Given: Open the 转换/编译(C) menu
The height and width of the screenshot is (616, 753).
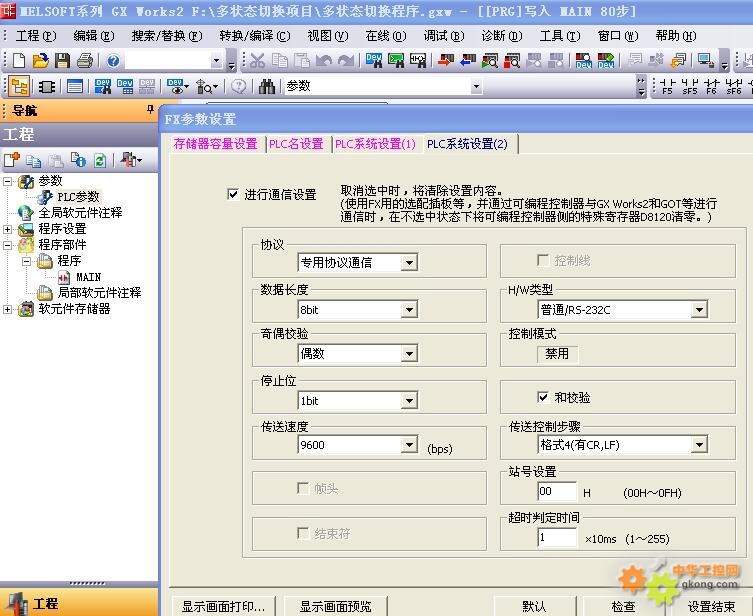Looking at the screenshot, I should point(255,36).
